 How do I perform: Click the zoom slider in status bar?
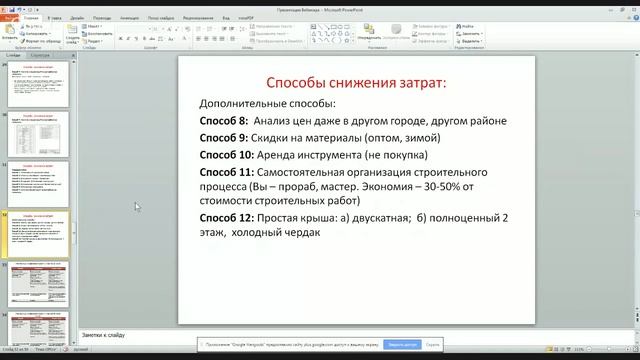pos(609,349)
